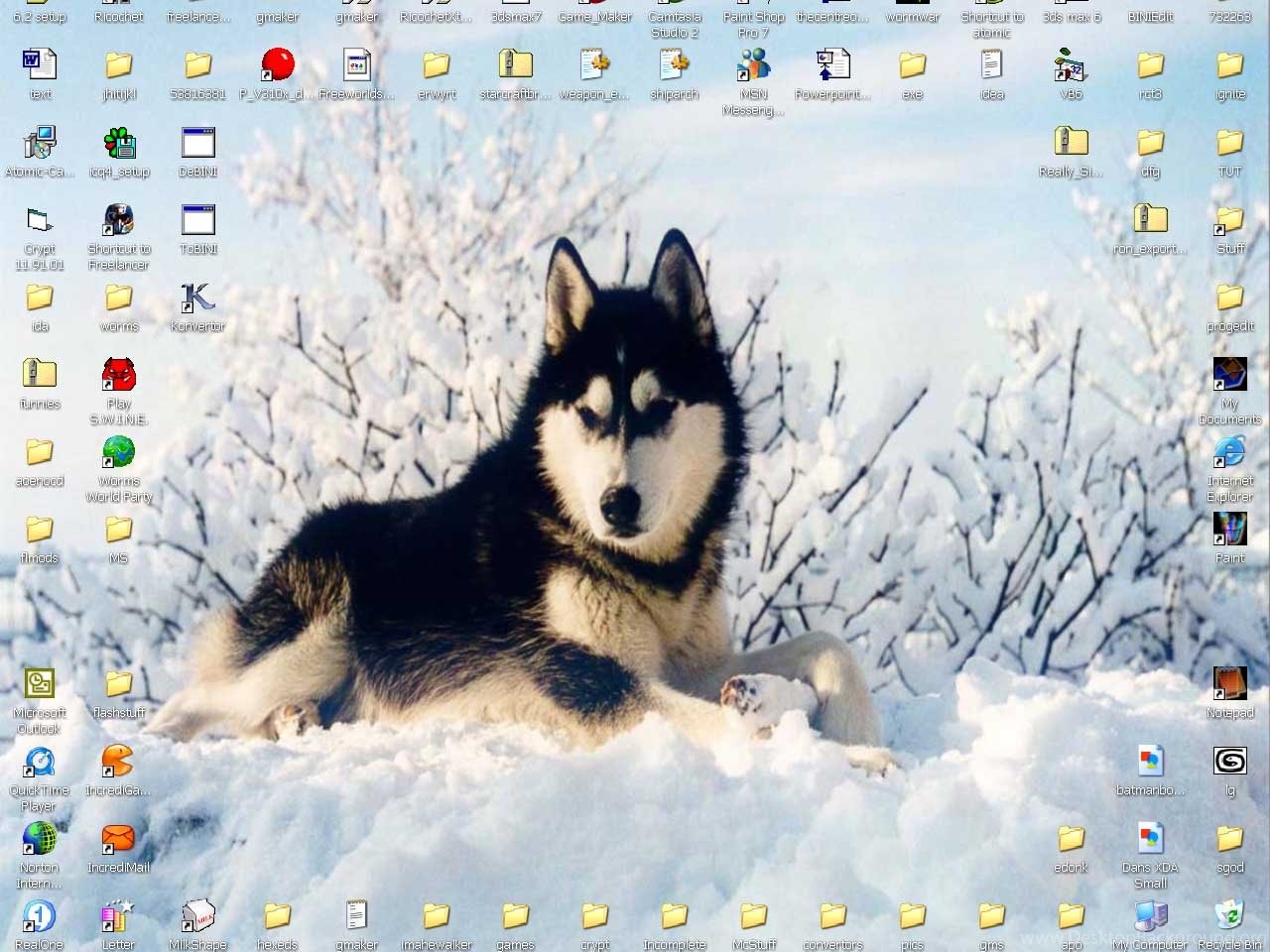Screen dimensions: 1270x952
Task: Open the aoenocd folder
Action: coord(40,452)
